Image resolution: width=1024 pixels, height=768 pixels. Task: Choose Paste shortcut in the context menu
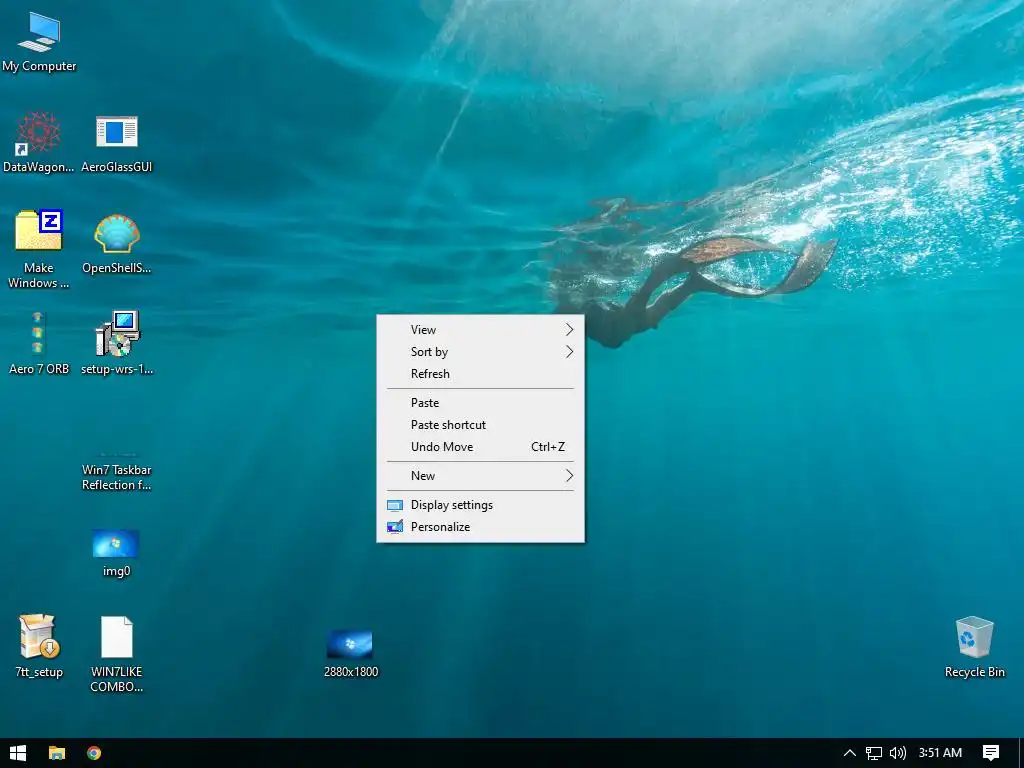click(481, 425)
